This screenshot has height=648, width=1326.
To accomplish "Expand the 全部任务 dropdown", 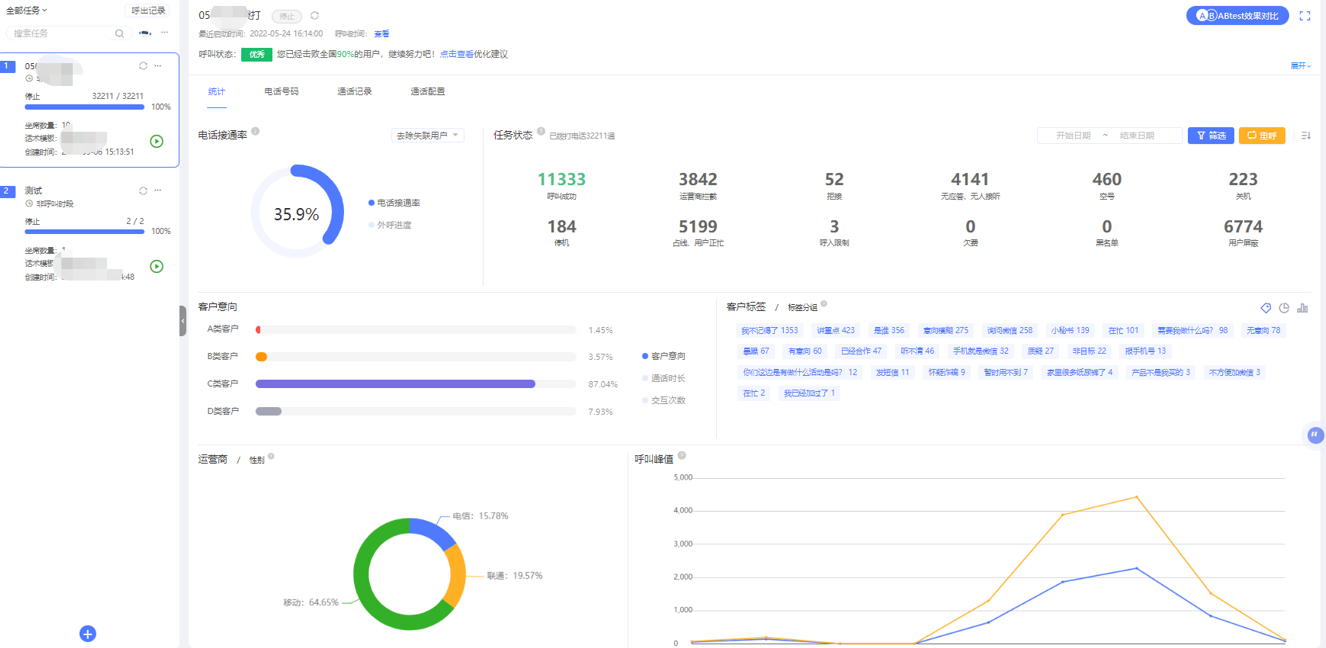I will (27, 10).
